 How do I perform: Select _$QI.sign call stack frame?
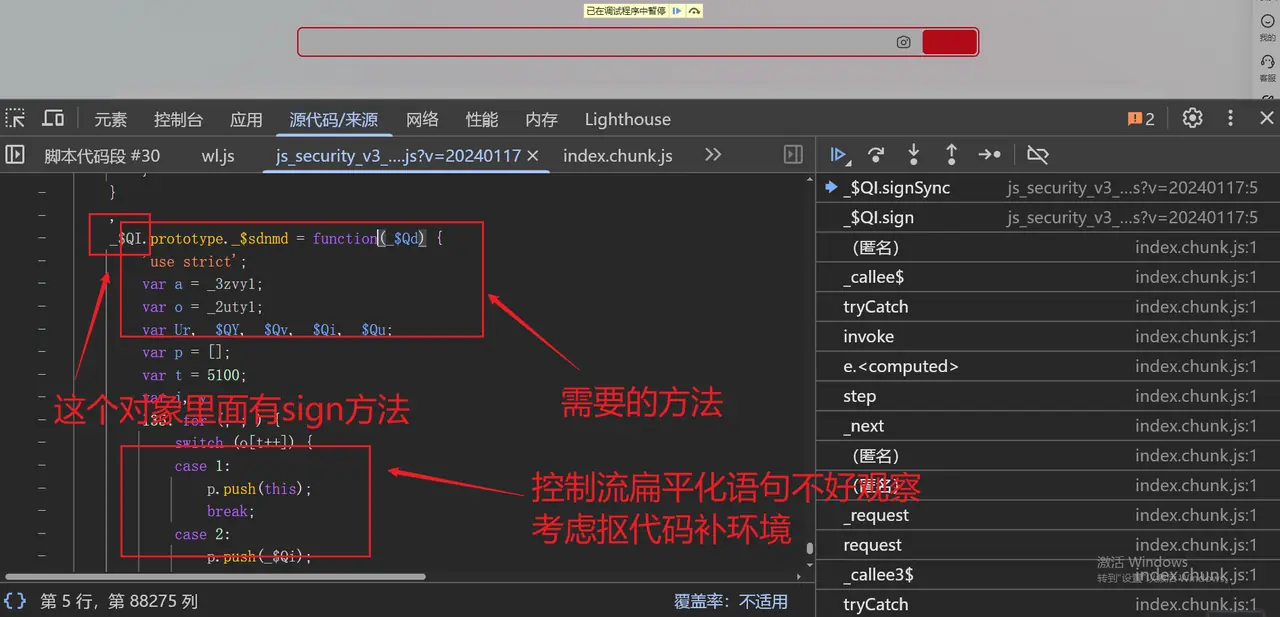878,218
